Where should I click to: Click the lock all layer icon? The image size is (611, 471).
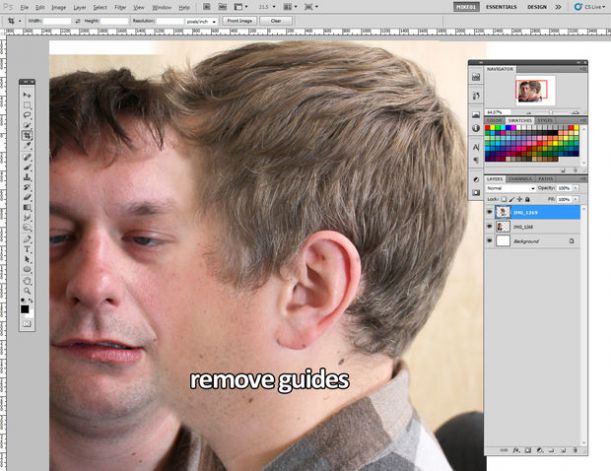pos(528,199)
